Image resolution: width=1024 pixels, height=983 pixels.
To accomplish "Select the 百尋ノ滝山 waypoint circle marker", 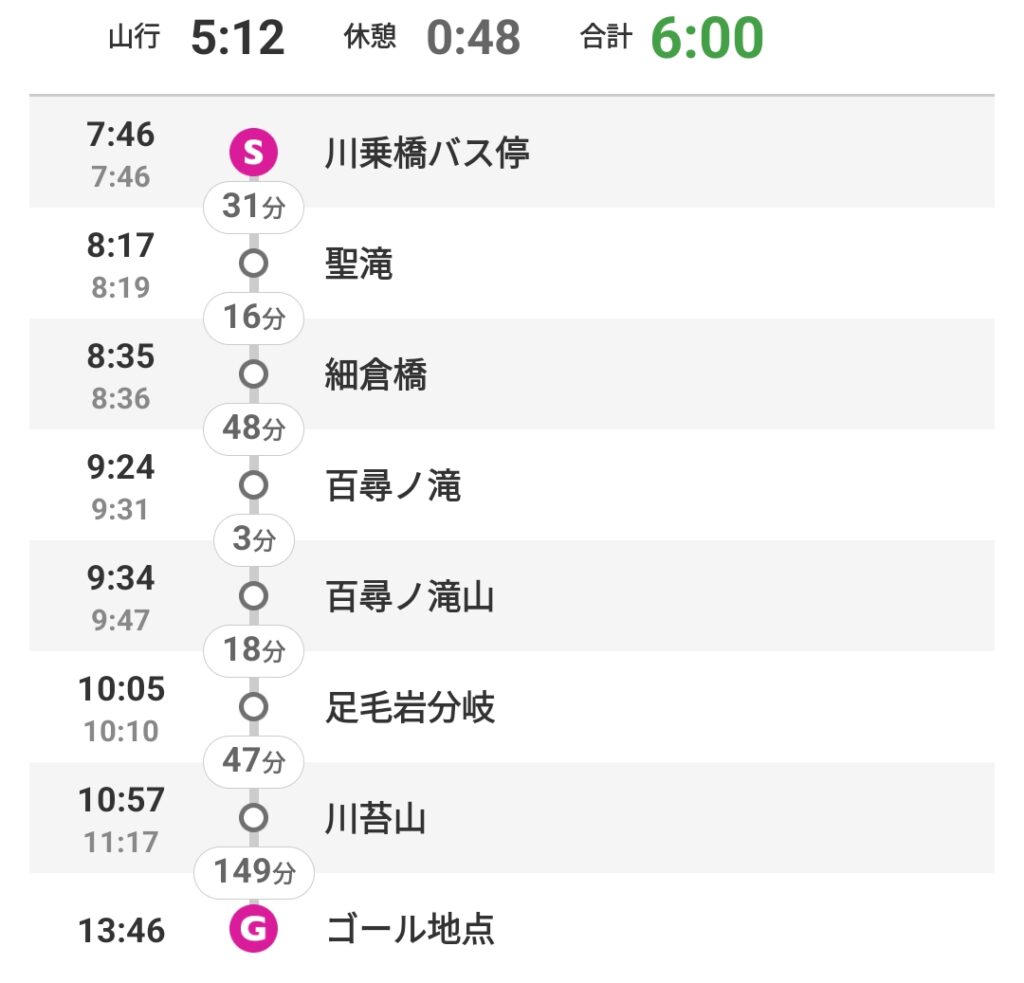I will click(253, 596).
